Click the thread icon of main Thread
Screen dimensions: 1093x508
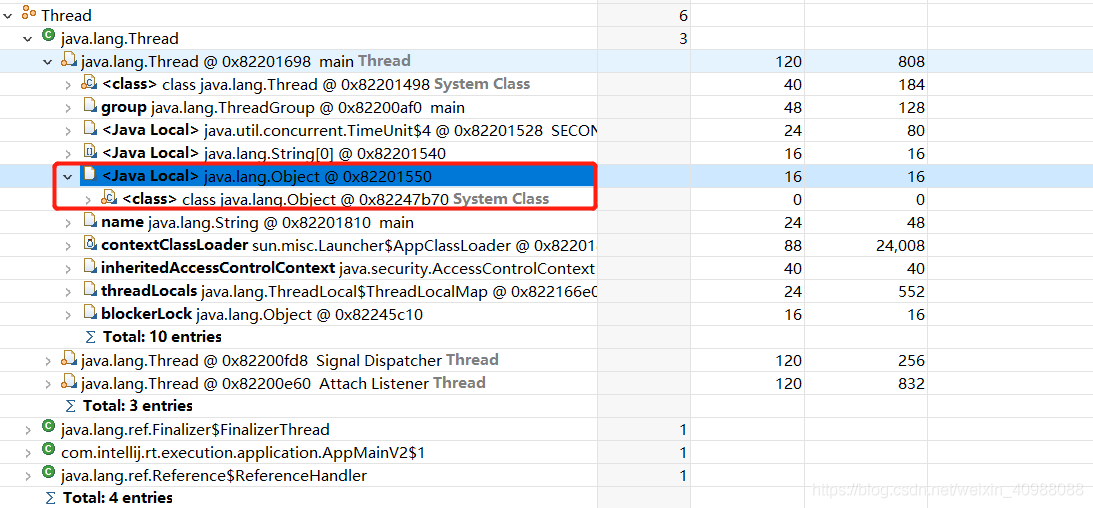point(68,60)
